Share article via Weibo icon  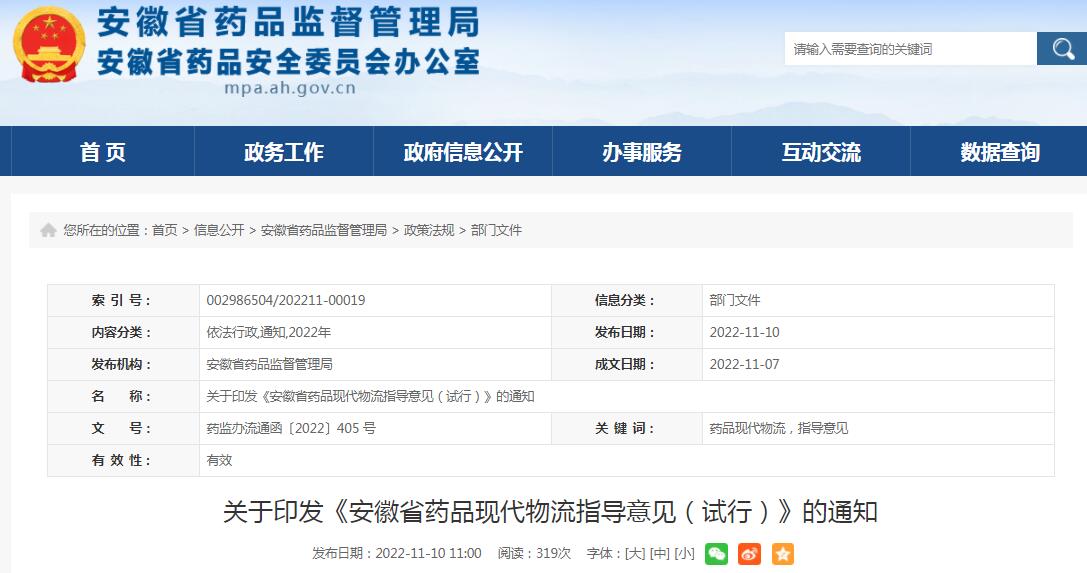(x=749, y=553)
